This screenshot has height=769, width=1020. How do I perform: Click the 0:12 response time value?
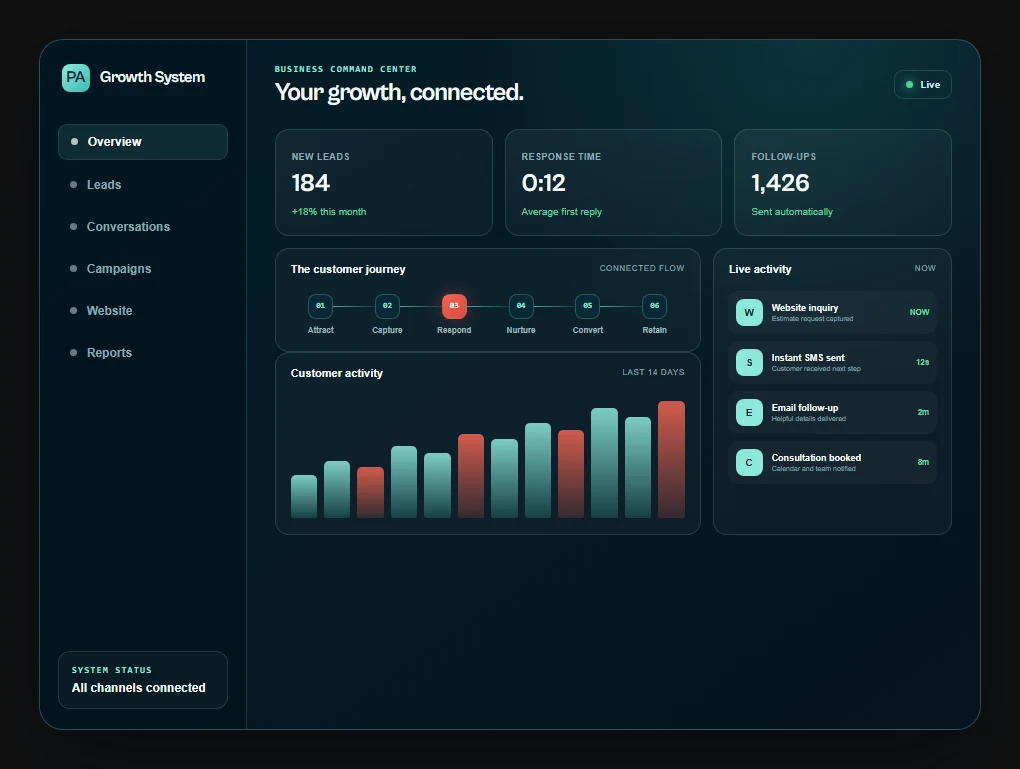point(543,183)
